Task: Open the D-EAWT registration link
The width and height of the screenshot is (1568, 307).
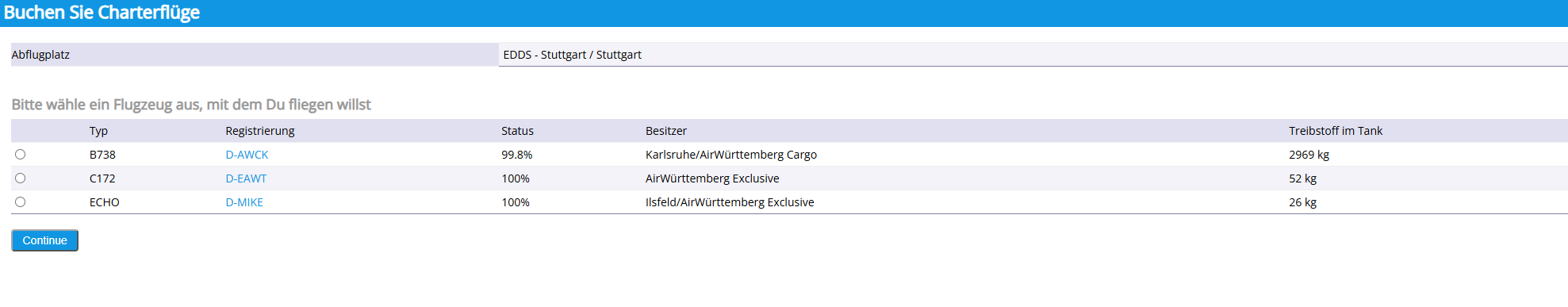Action: point(246,178)
